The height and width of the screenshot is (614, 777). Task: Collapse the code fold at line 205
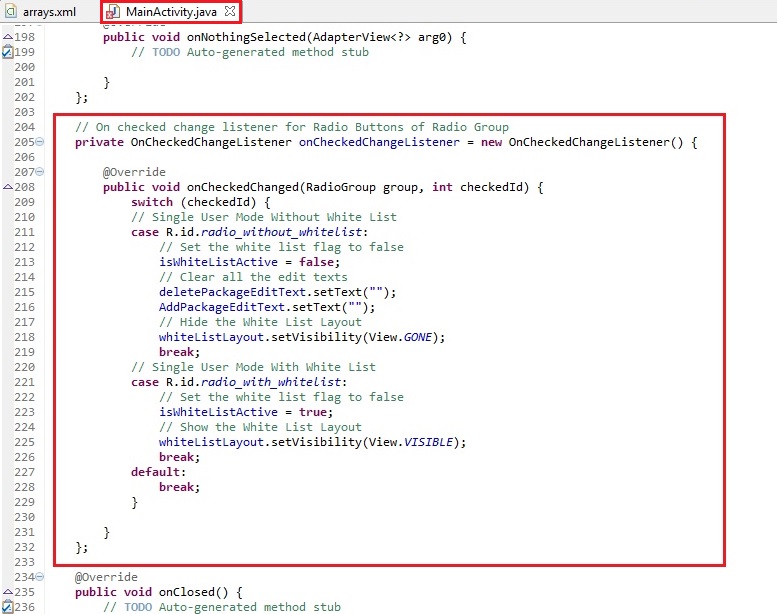tap(39, 142)
